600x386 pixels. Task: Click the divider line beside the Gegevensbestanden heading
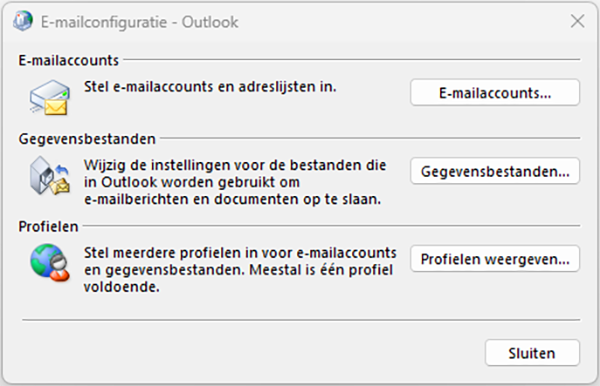[x=370, y=138]
